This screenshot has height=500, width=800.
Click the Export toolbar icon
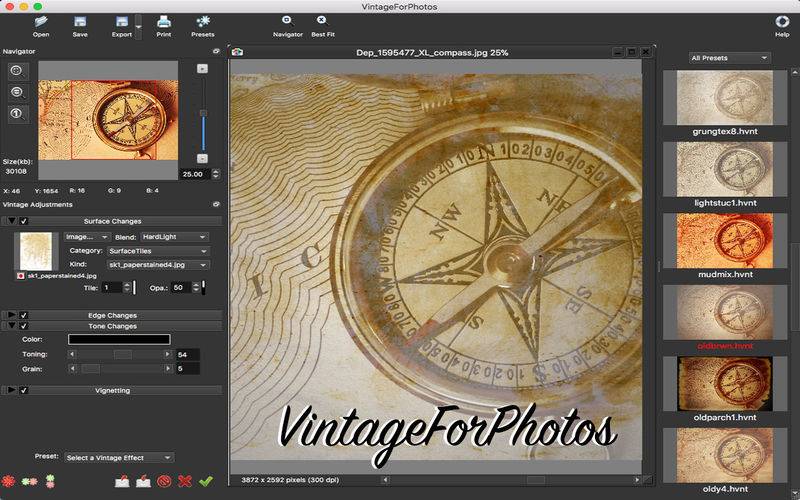121,21
